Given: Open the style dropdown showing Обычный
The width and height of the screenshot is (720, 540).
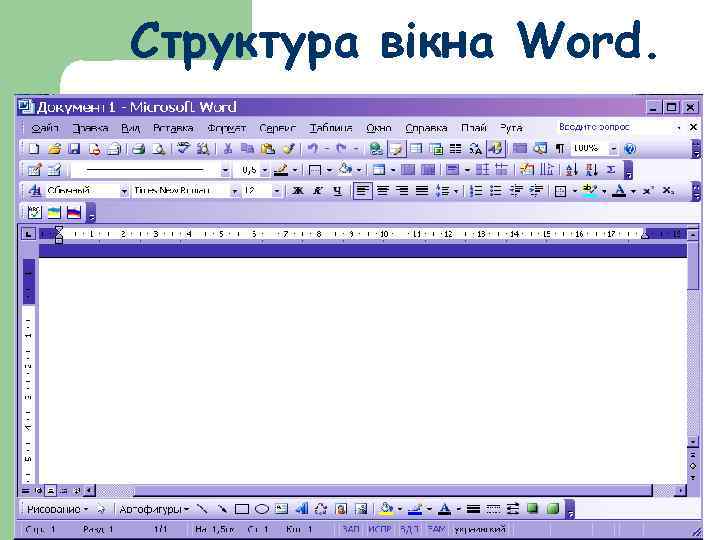Looking at the screenshot, I should [x=124, y=191].
